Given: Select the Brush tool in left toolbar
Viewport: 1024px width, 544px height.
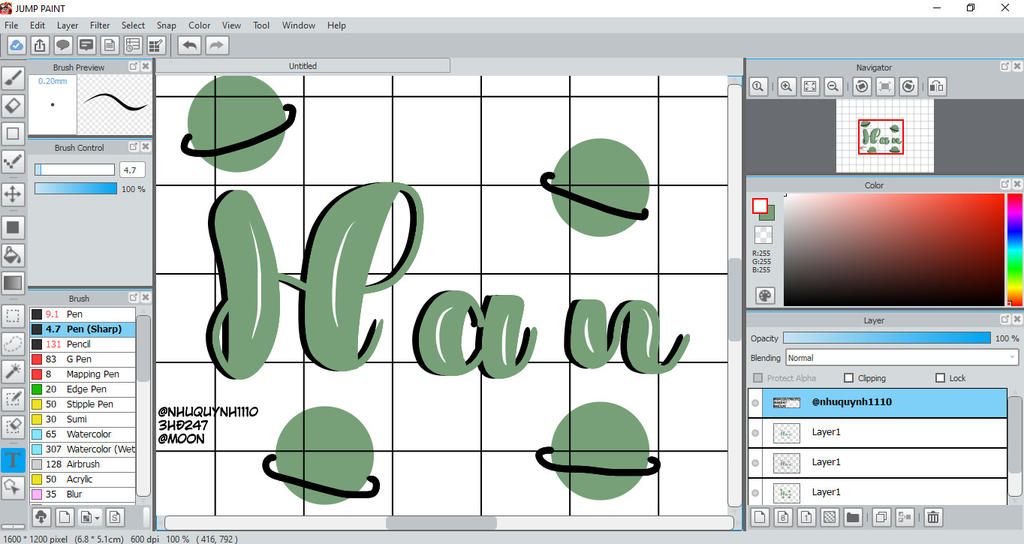Looking at the screenshot, I should (12, 78).
